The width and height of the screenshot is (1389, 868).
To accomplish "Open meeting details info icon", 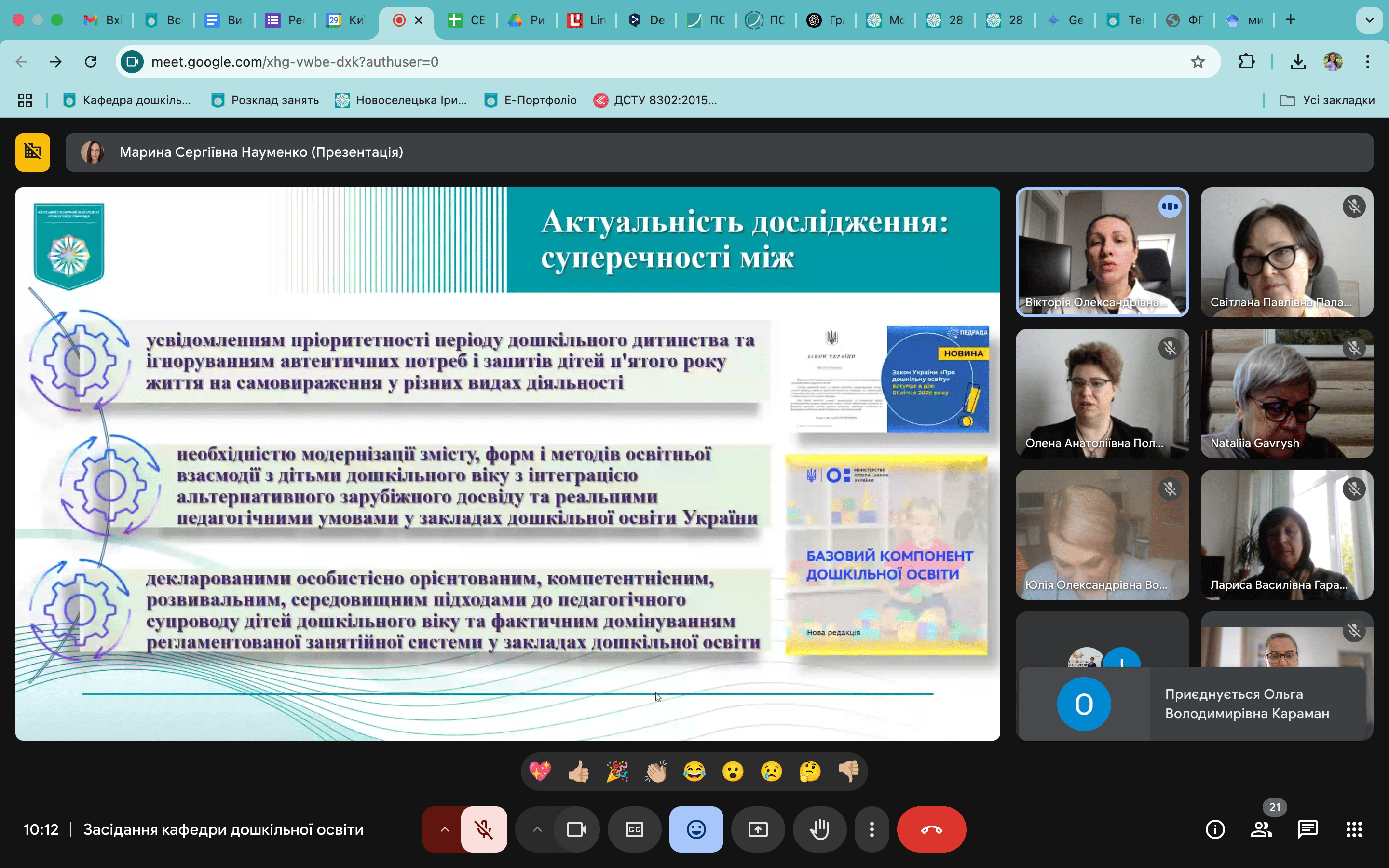I will pyautogui.click(x=1214, y=829).
